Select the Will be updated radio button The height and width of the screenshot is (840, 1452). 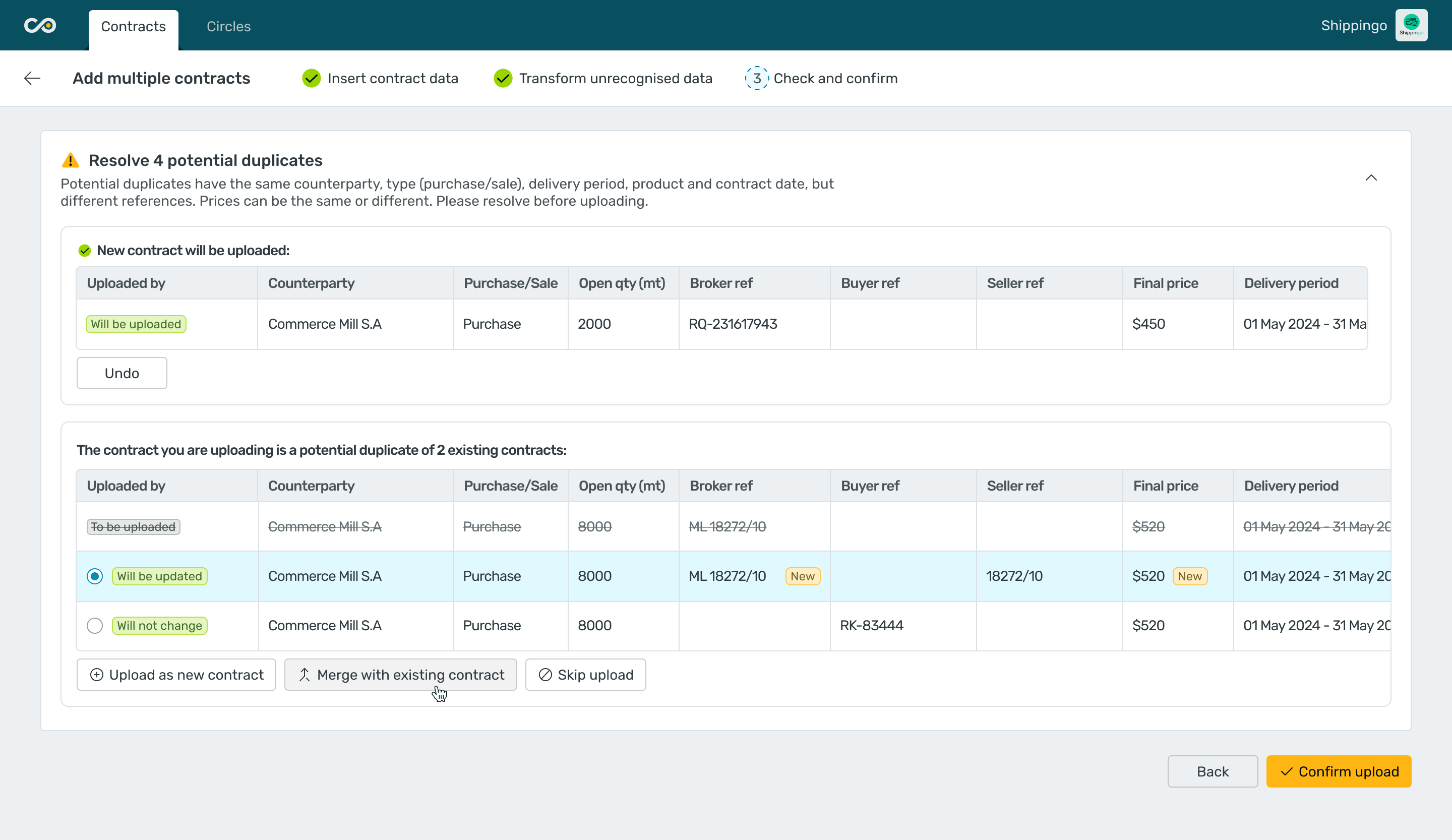tap(95, 576)
